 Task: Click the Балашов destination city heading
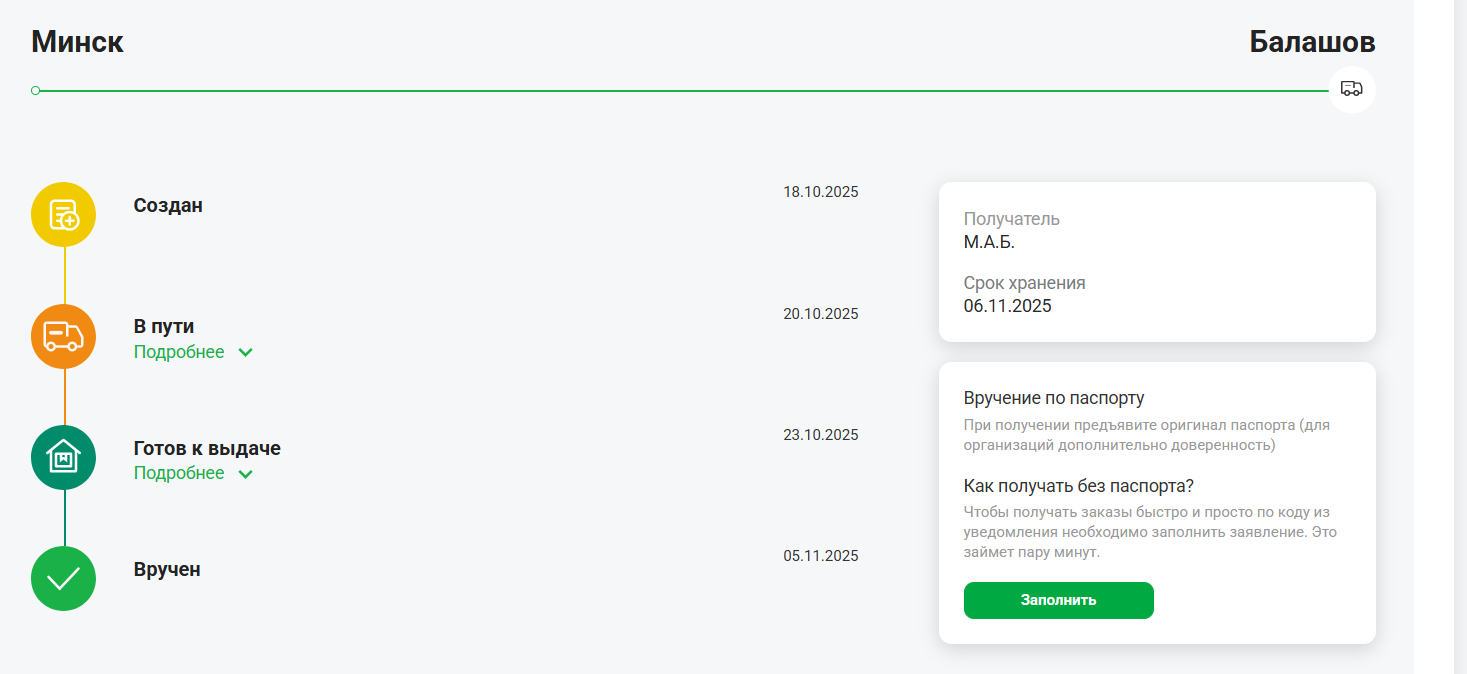[1312, 42]
